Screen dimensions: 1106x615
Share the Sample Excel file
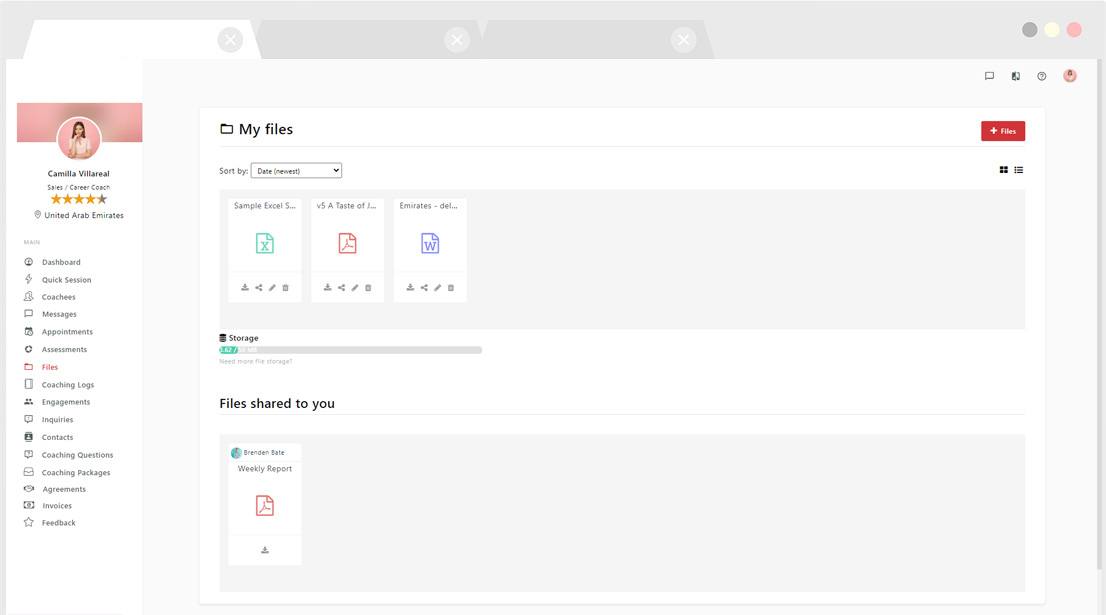[x=258, y=288]
